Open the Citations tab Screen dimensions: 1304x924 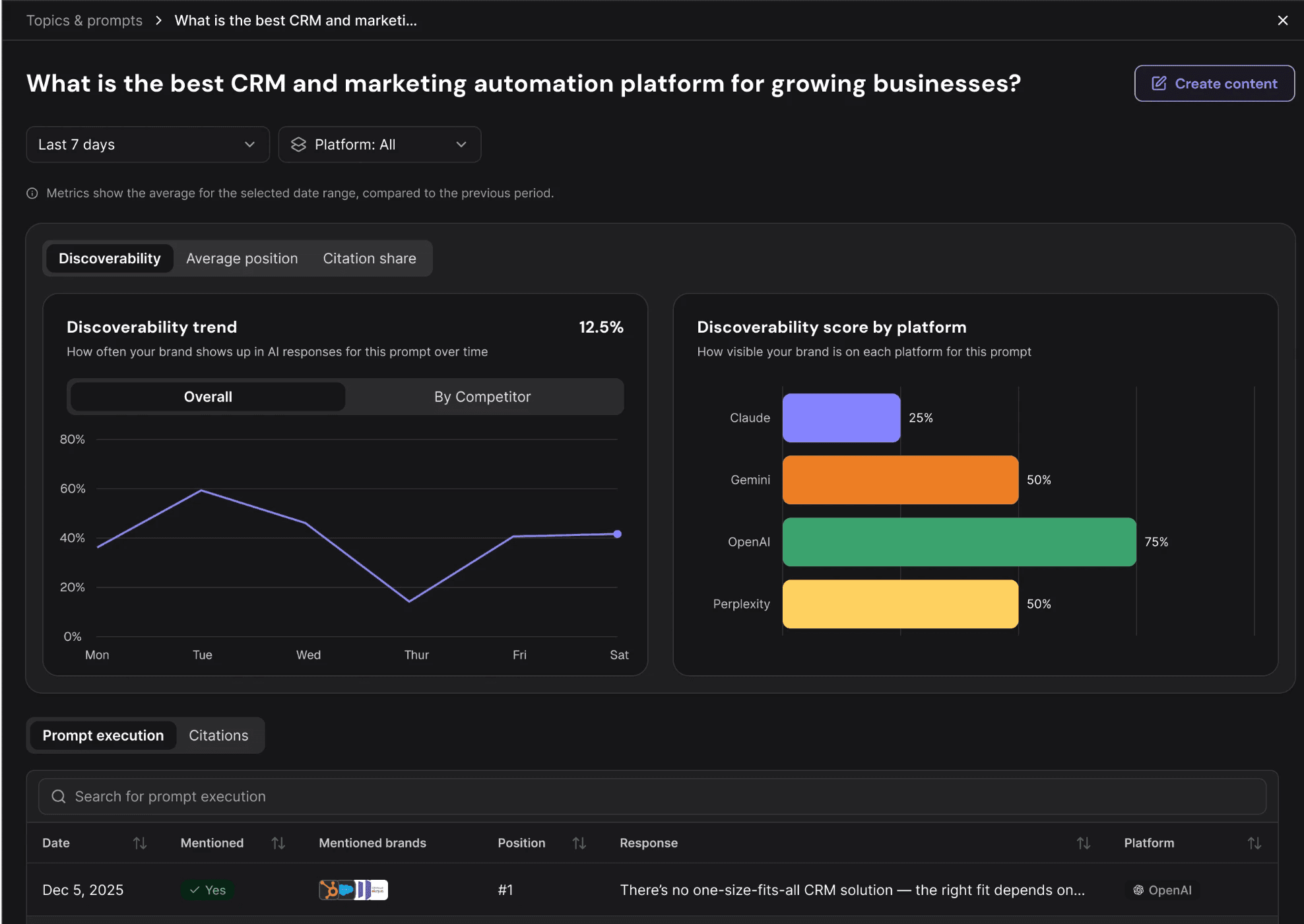[218, 735]
